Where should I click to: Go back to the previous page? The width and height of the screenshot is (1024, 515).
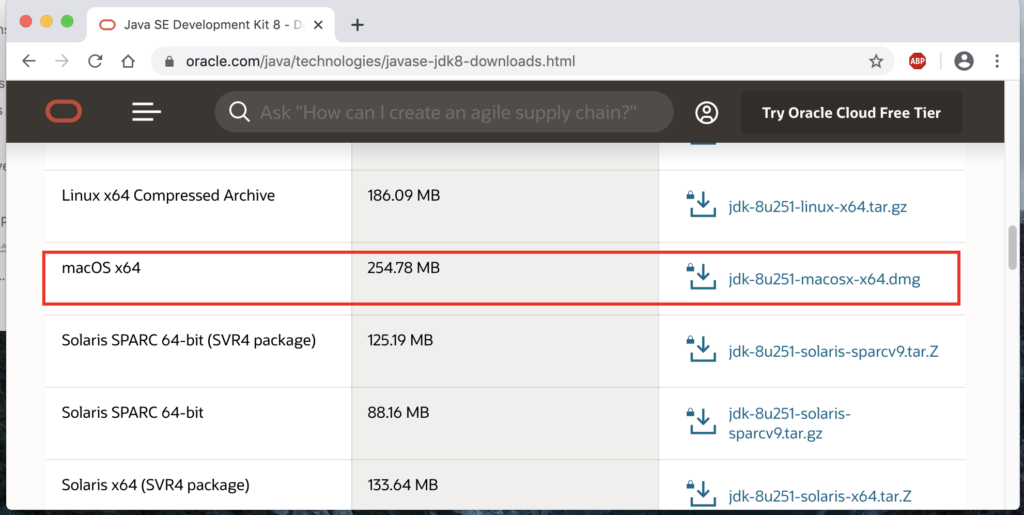click(x=28, y=61)
